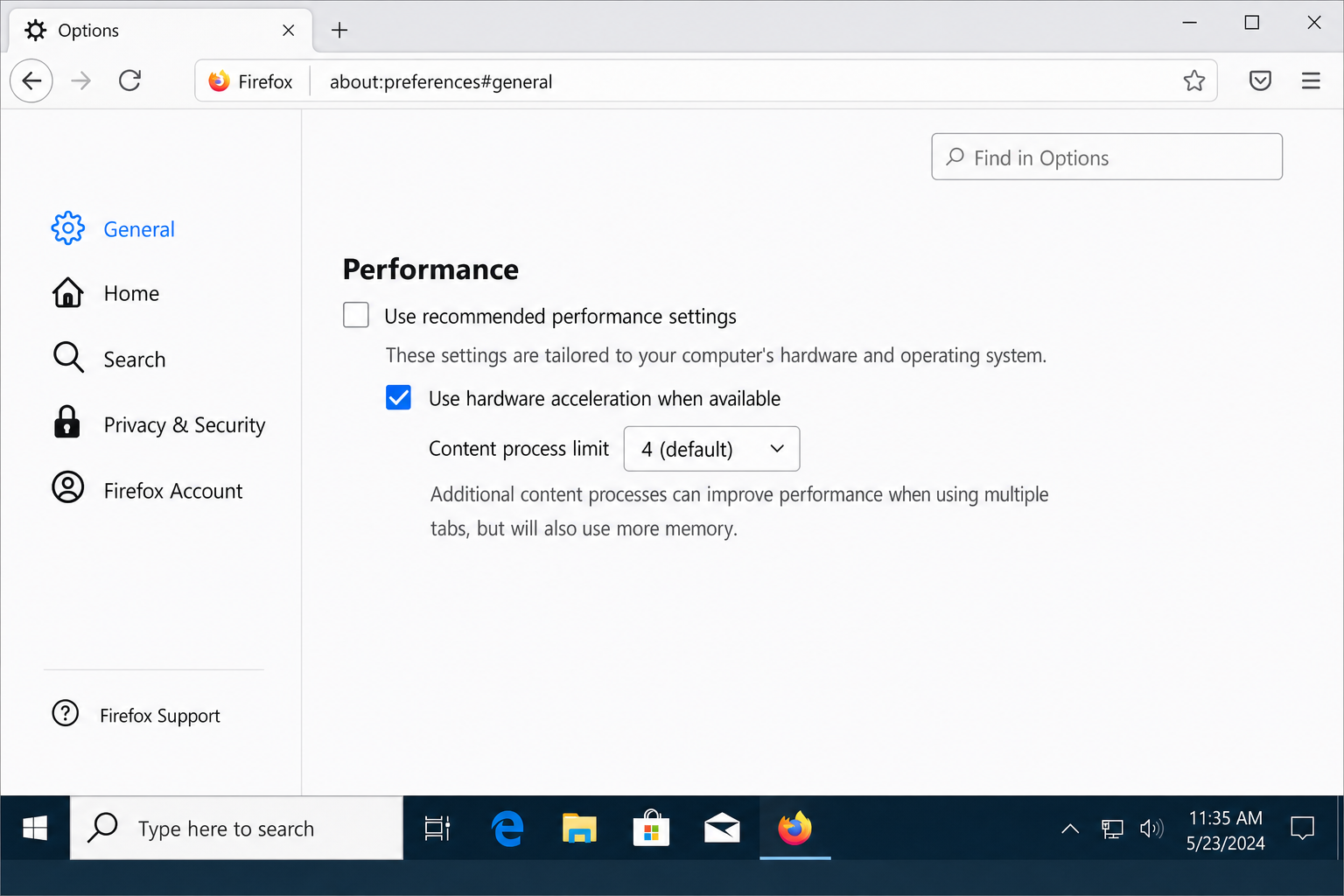Image resolution: width=1344 pixels, height=896 pixels.
Task: Open the Windows Start menu
Action: [x=35, y=828]
